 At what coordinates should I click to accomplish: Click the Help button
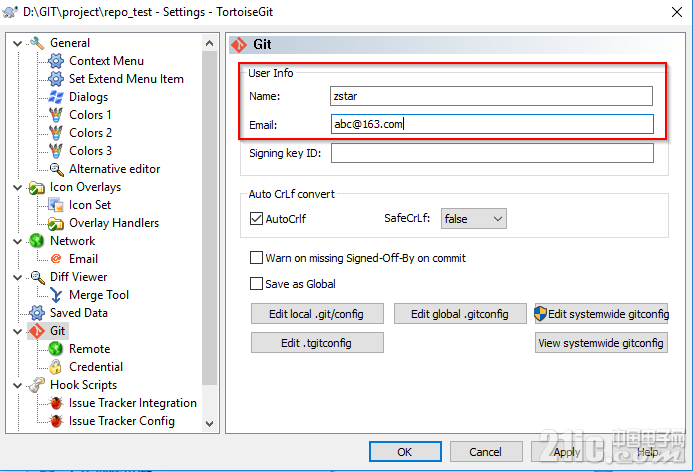coord(648,452)
